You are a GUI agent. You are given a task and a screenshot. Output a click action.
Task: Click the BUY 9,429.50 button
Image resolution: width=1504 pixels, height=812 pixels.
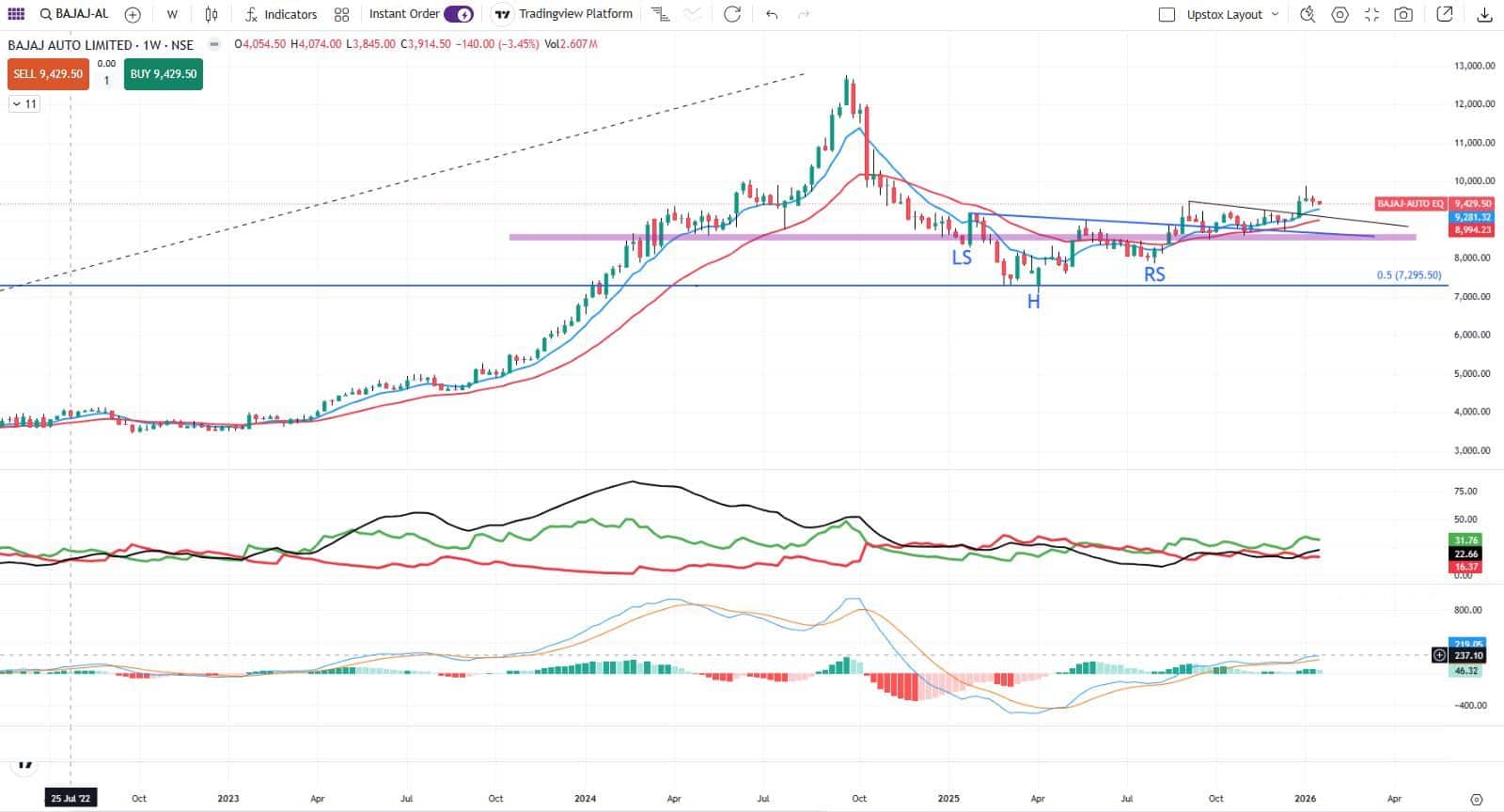click(164, 74)
